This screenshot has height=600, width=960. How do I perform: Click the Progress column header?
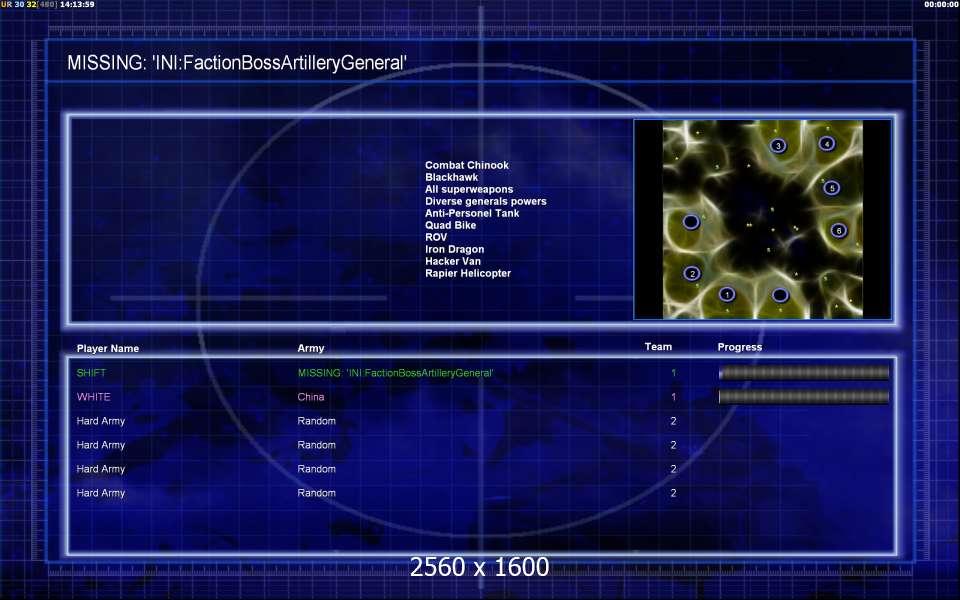click(739, 347)
